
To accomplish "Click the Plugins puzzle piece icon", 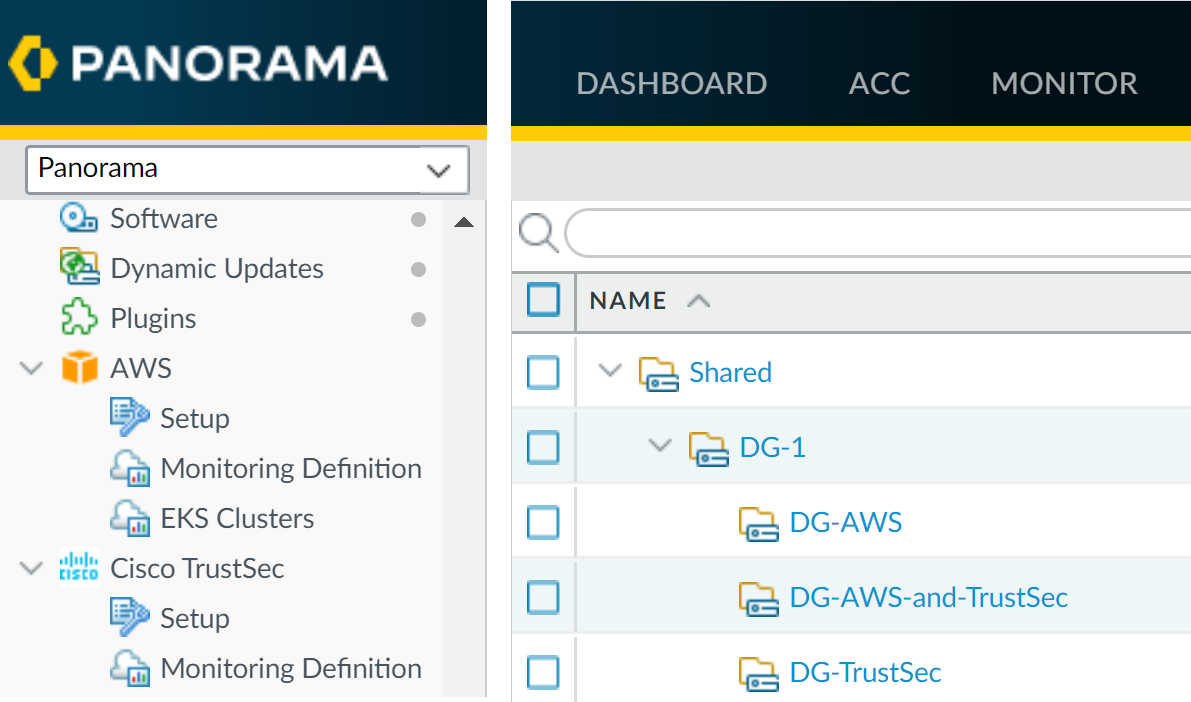I will coord(78,318).
